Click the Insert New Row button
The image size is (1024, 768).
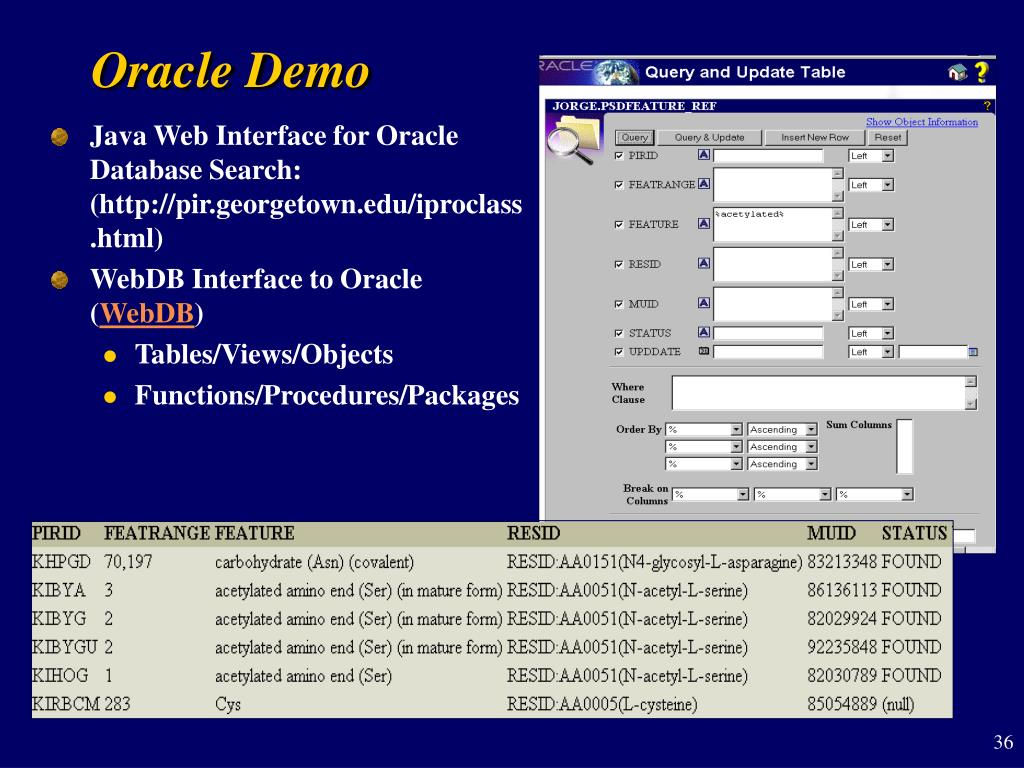coord(814,137)
